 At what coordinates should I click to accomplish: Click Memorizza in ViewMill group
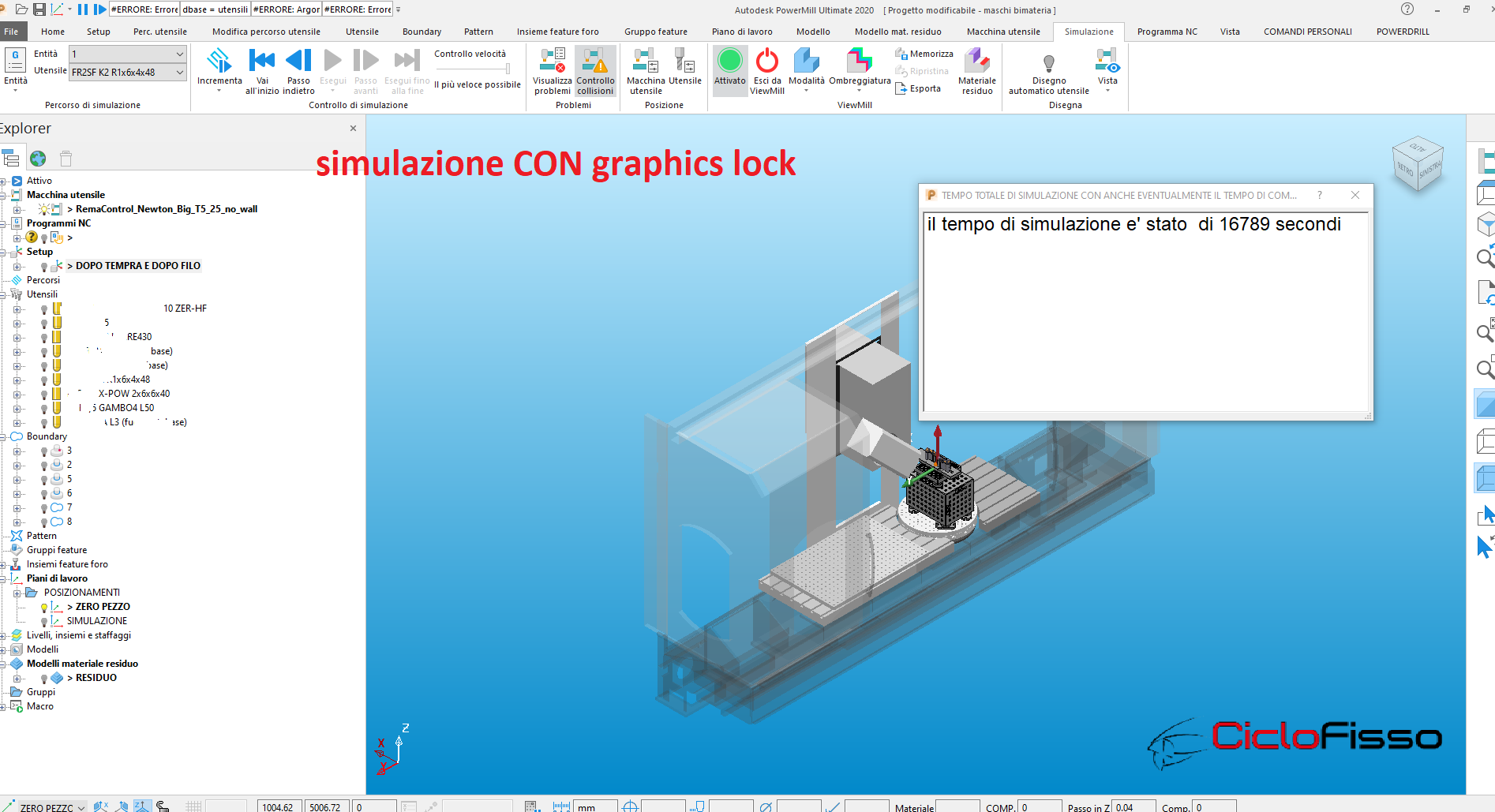pyautogui.click(x=924, y=54)
